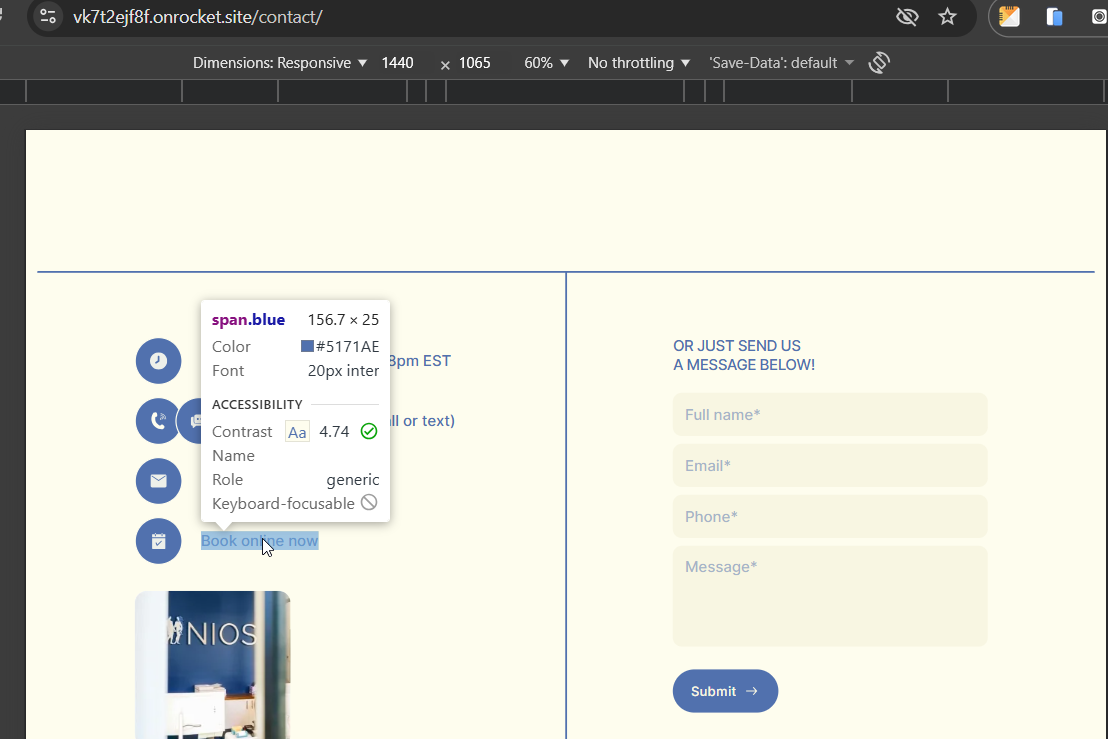Open the 60% zoom dropdown
Image resolution: width=1108 pixels, height=739 pixels.
(546, 63)
